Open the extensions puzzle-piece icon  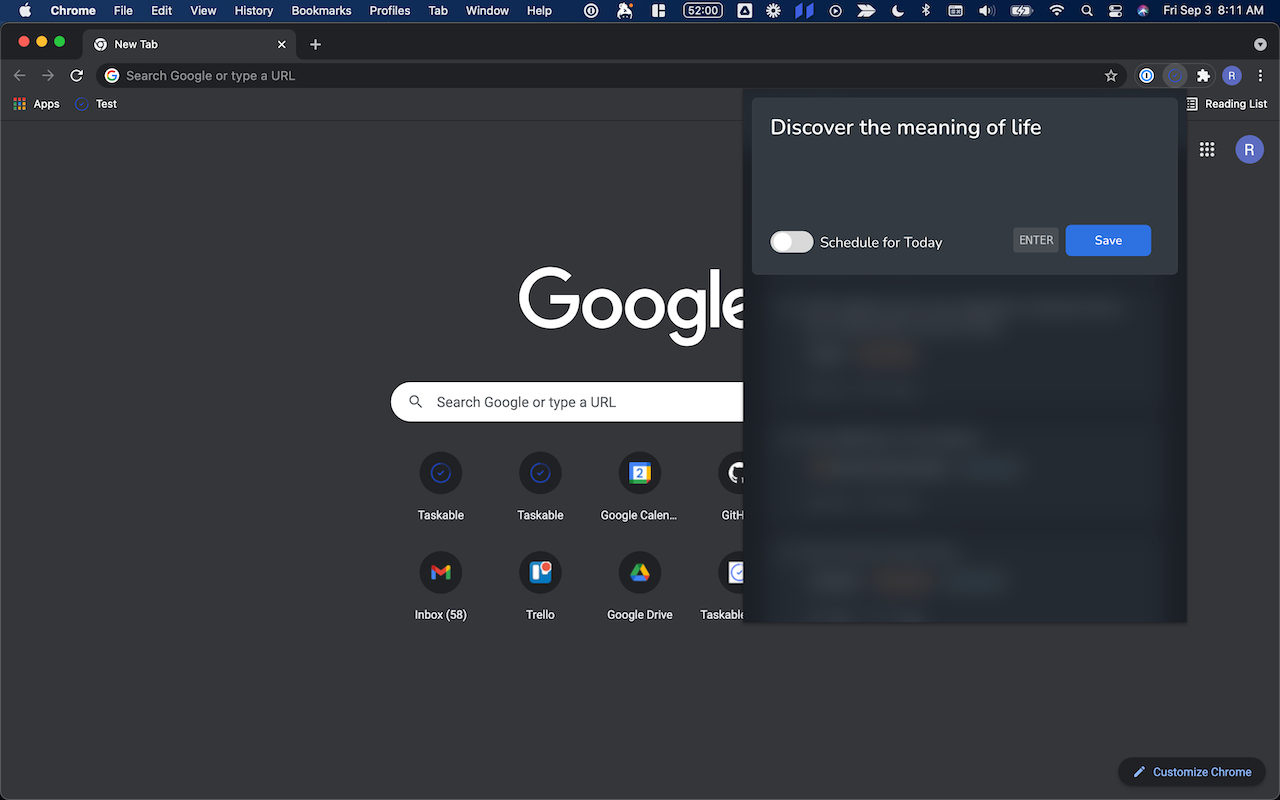pos(1203,75)
